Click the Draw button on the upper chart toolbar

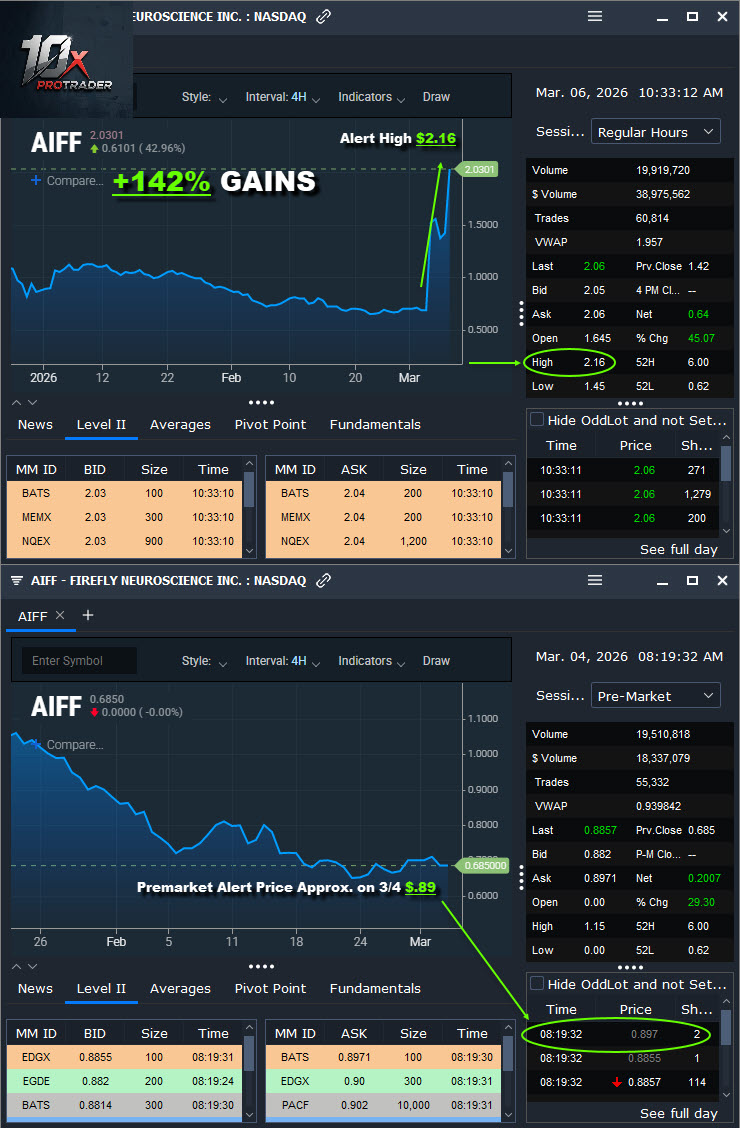coord(436,97)
